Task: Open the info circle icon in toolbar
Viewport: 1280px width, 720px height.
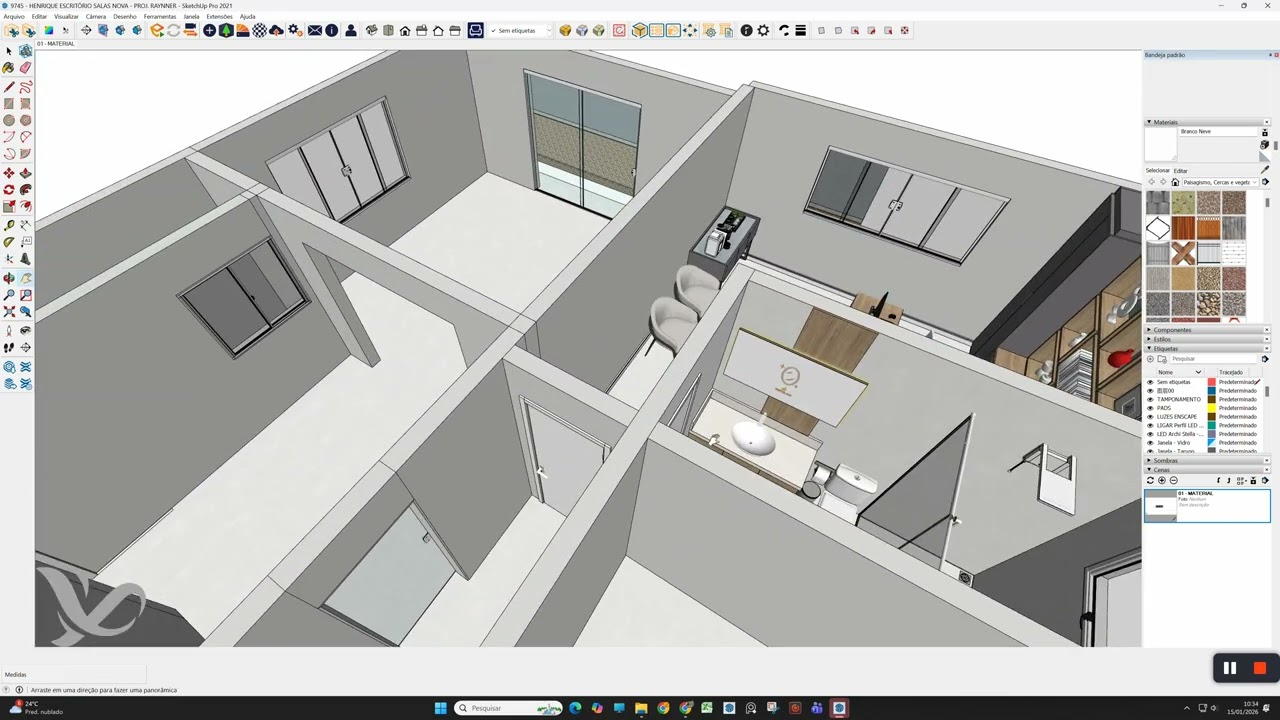Action: 331,31
